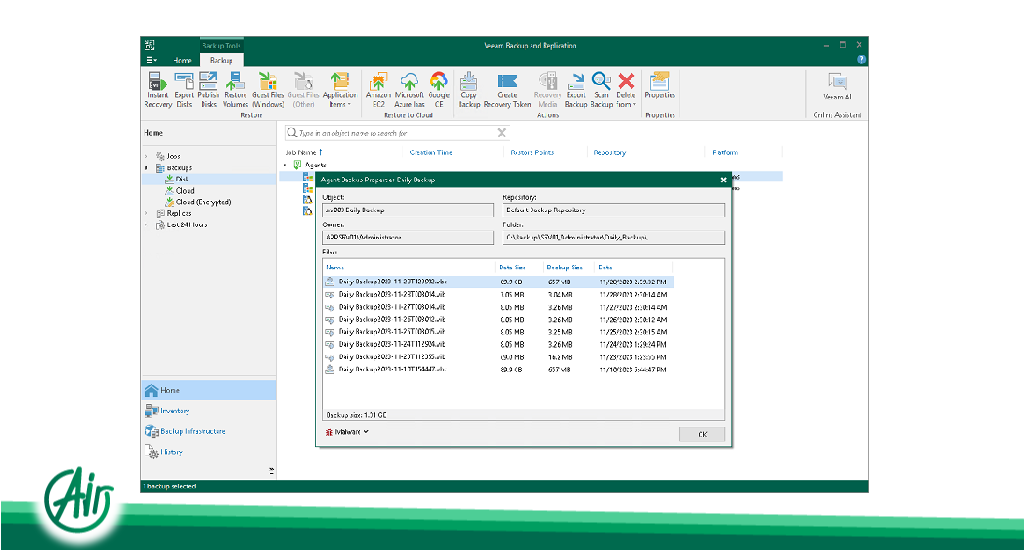Expand the Replicas tree node
Viewport: 1024px width, 550px height.
tap(146, 213)
